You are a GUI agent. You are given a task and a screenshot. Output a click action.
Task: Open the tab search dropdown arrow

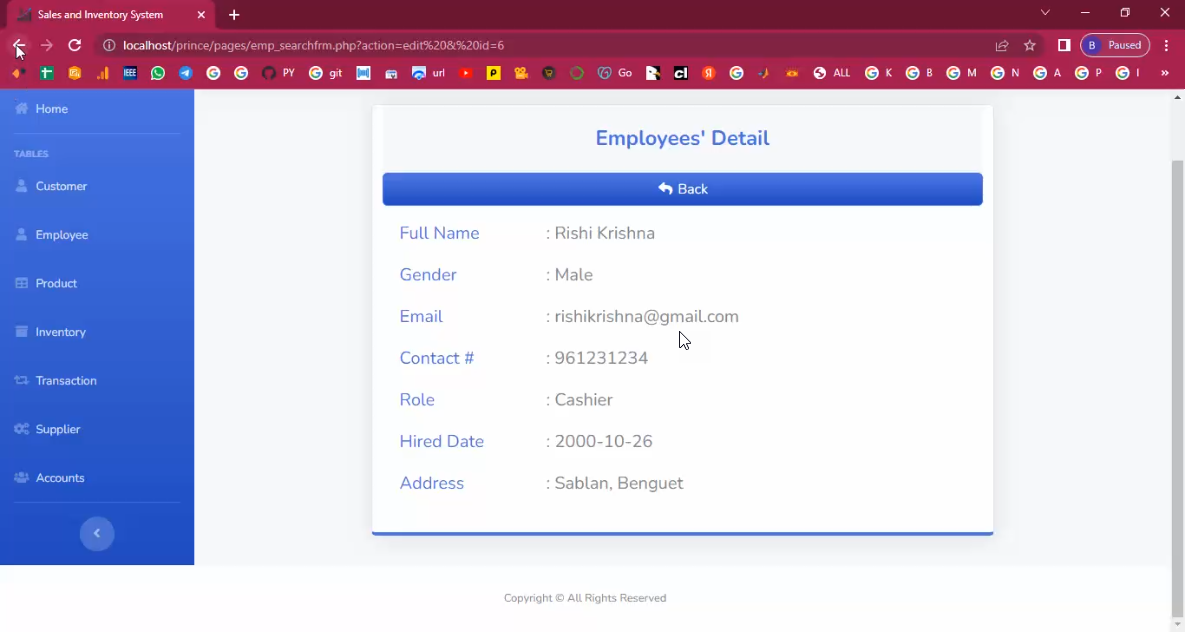[1045, 13]
